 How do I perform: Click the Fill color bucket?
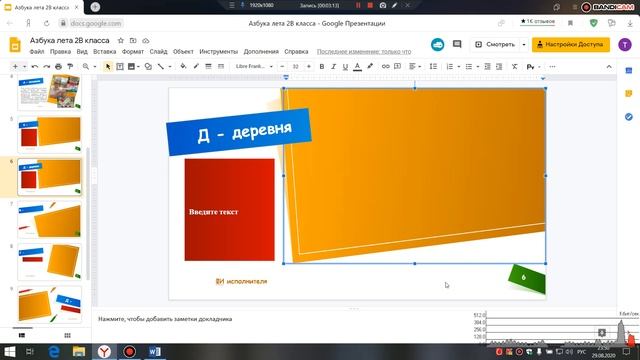[183, 67]
